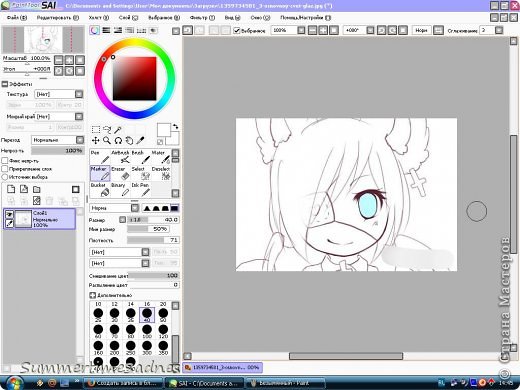Open the Файл menu

click(17, 18)
